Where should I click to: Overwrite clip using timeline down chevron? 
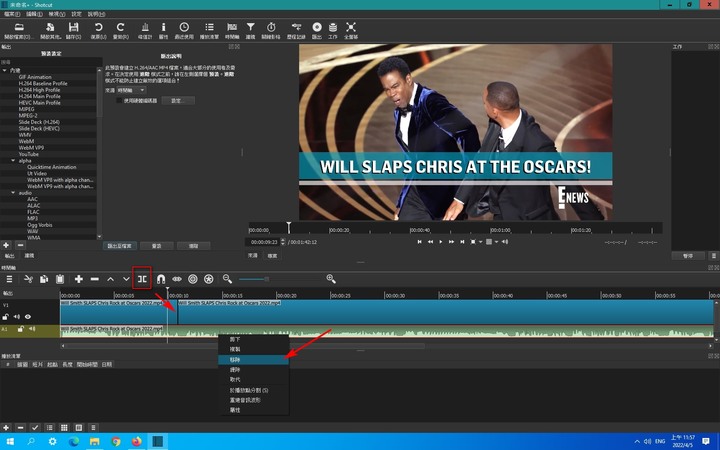click(126, 279)
